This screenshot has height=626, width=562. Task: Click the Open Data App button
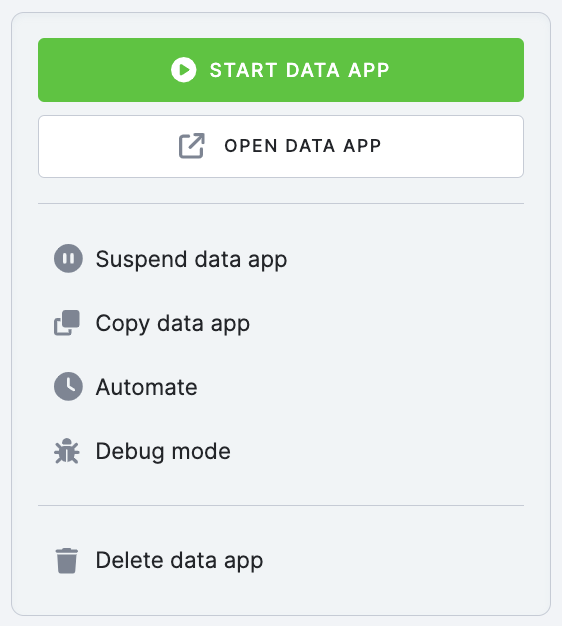click(281, 146)
